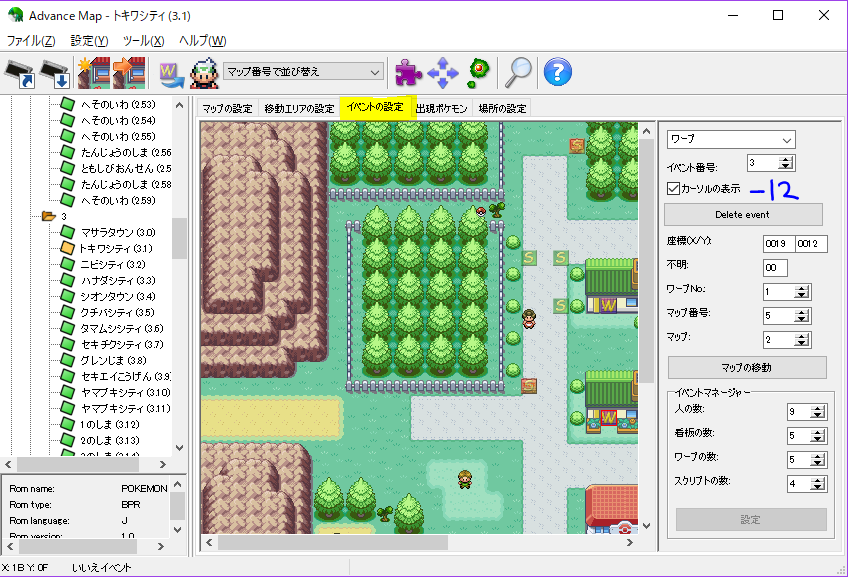Select the orange S sign tile at top

click(577, 145)
